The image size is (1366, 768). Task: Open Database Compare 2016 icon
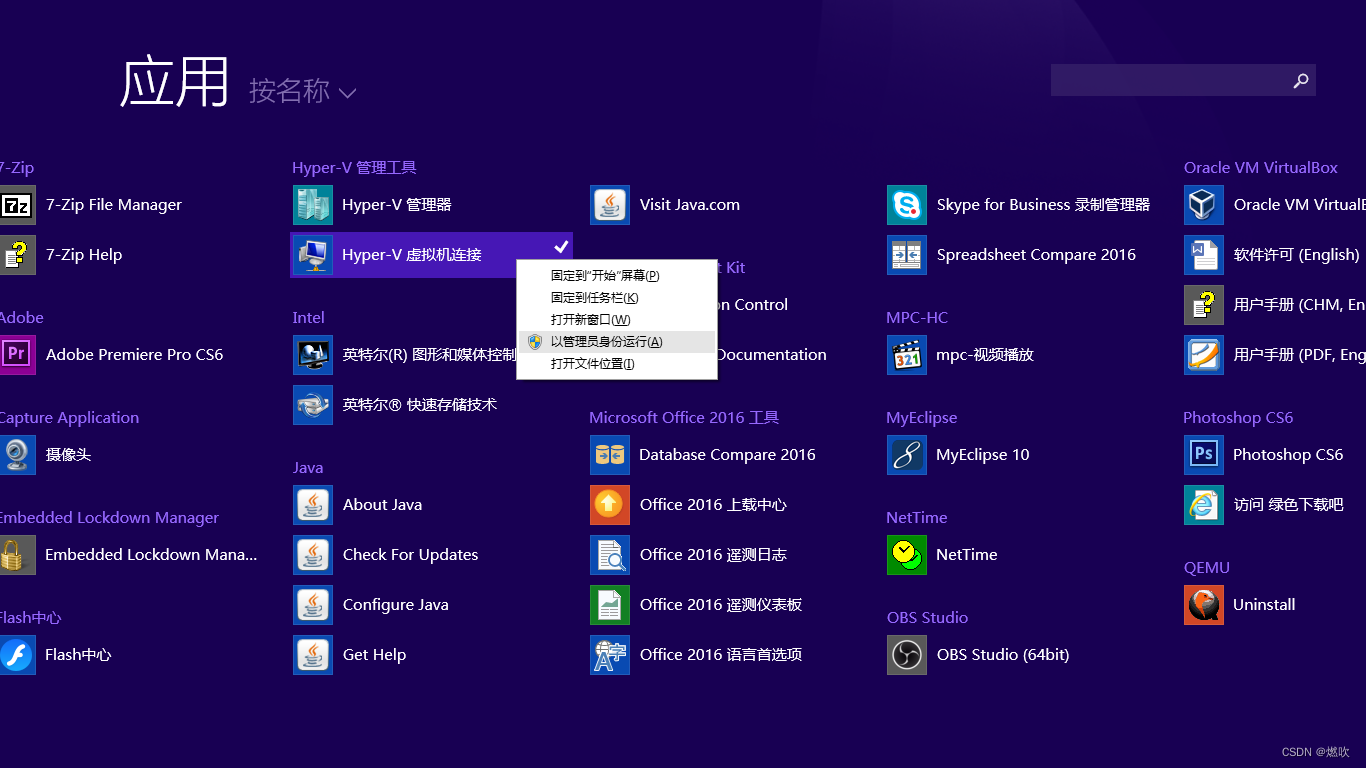(610, 455)
